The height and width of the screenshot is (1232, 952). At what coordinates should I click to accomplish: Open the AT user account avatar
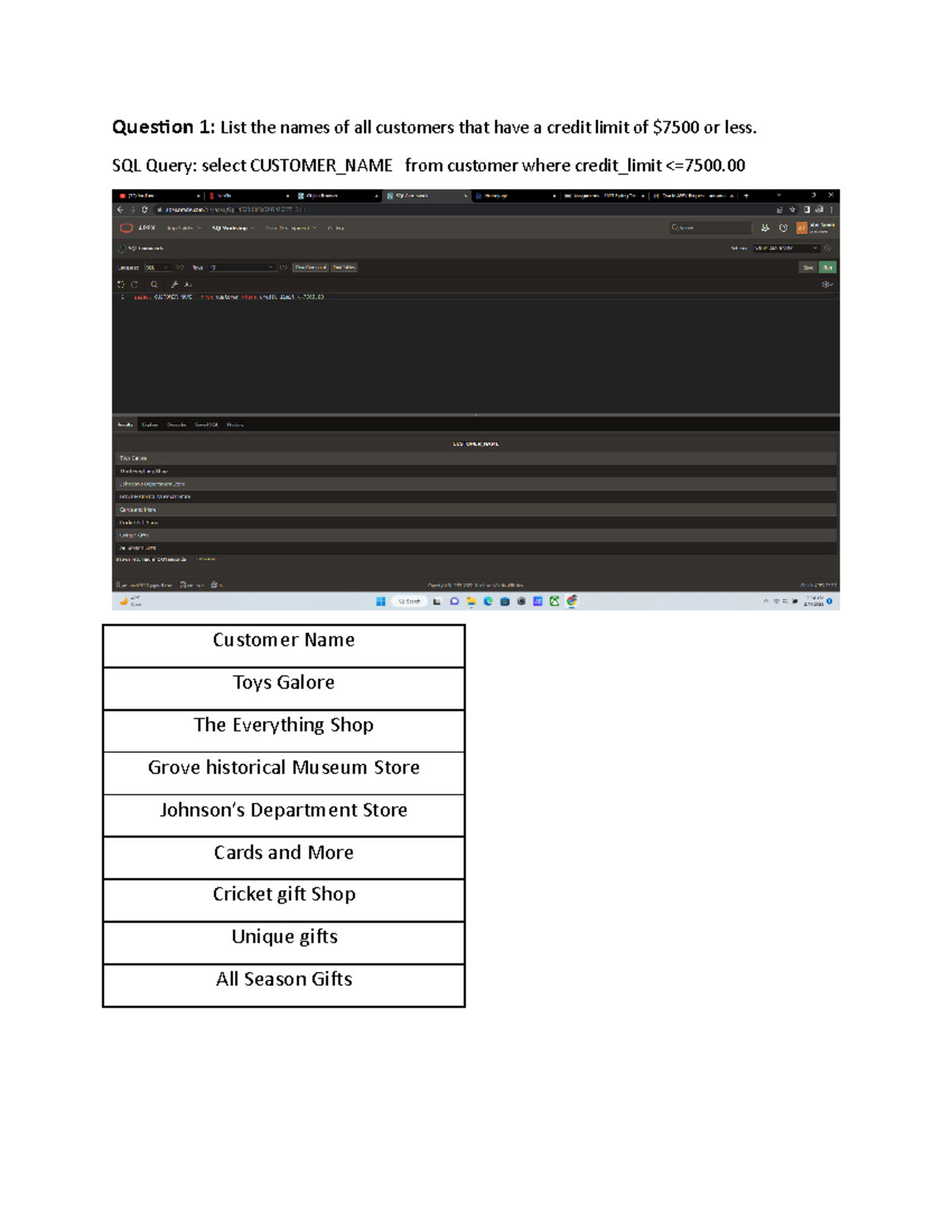tap(800, 226)
